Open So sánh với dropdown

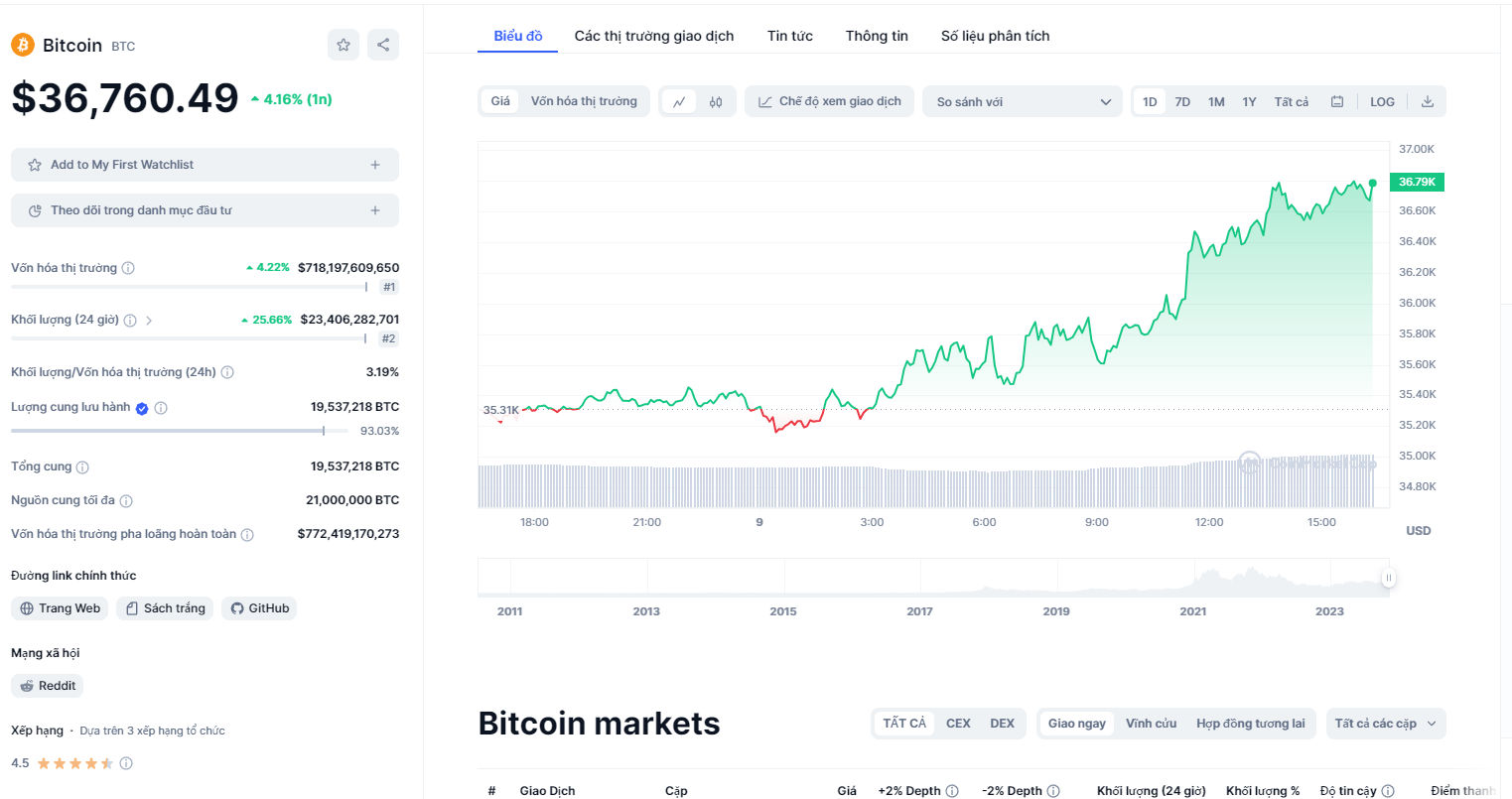(x=1023, y=101)
